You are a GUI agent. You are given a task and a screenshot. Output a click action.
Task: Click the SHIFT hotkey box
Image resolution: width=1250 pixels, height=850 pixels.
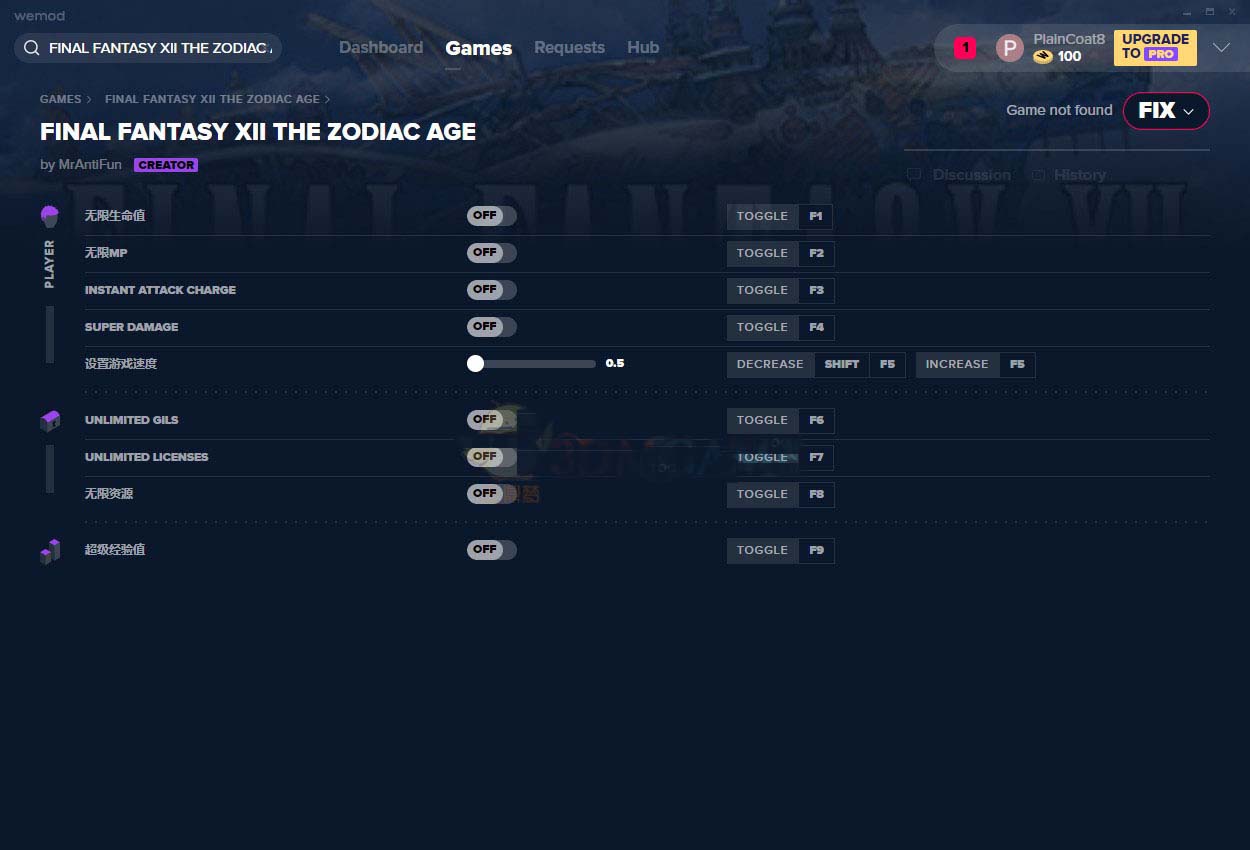click(841, 364)
